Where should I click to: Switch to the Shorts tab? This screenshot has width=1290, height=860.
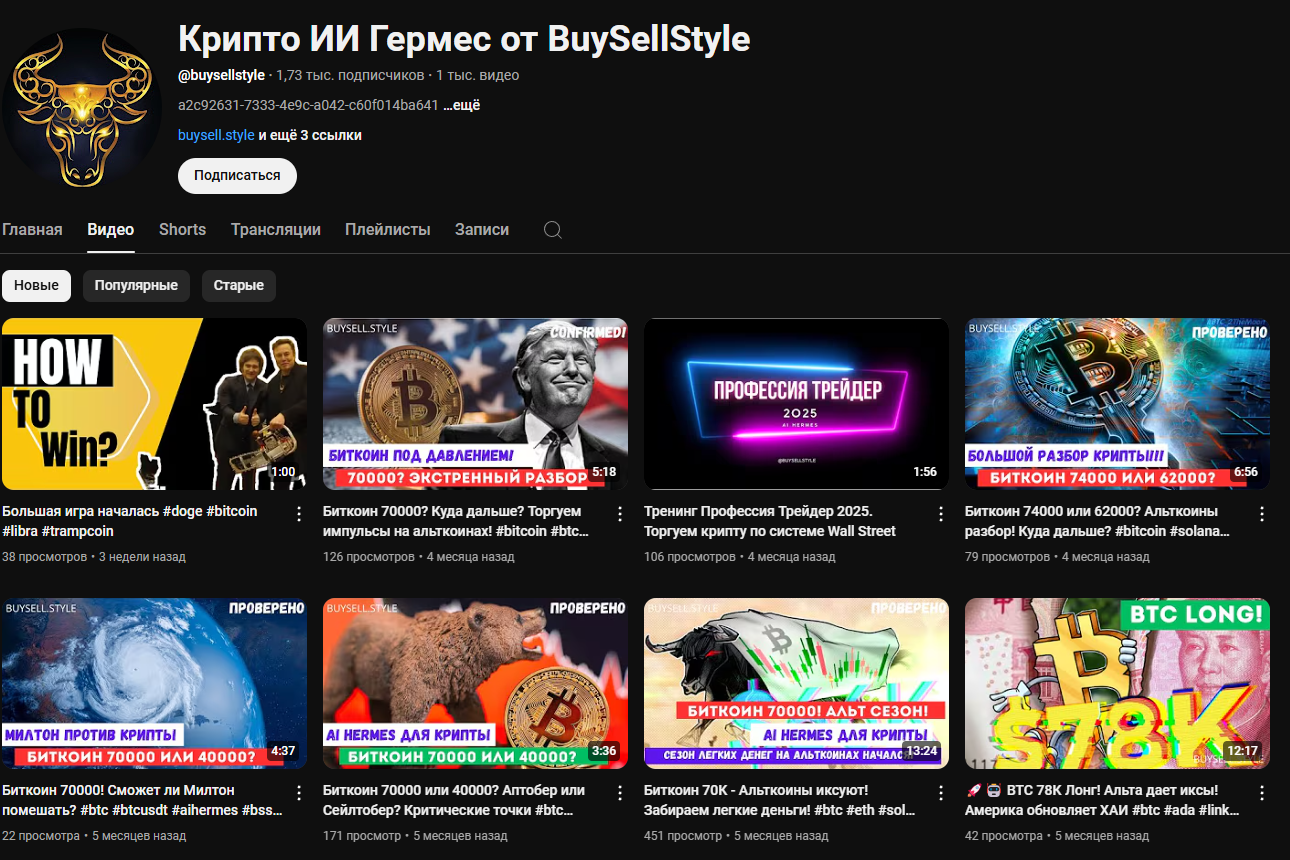(182, 230)
